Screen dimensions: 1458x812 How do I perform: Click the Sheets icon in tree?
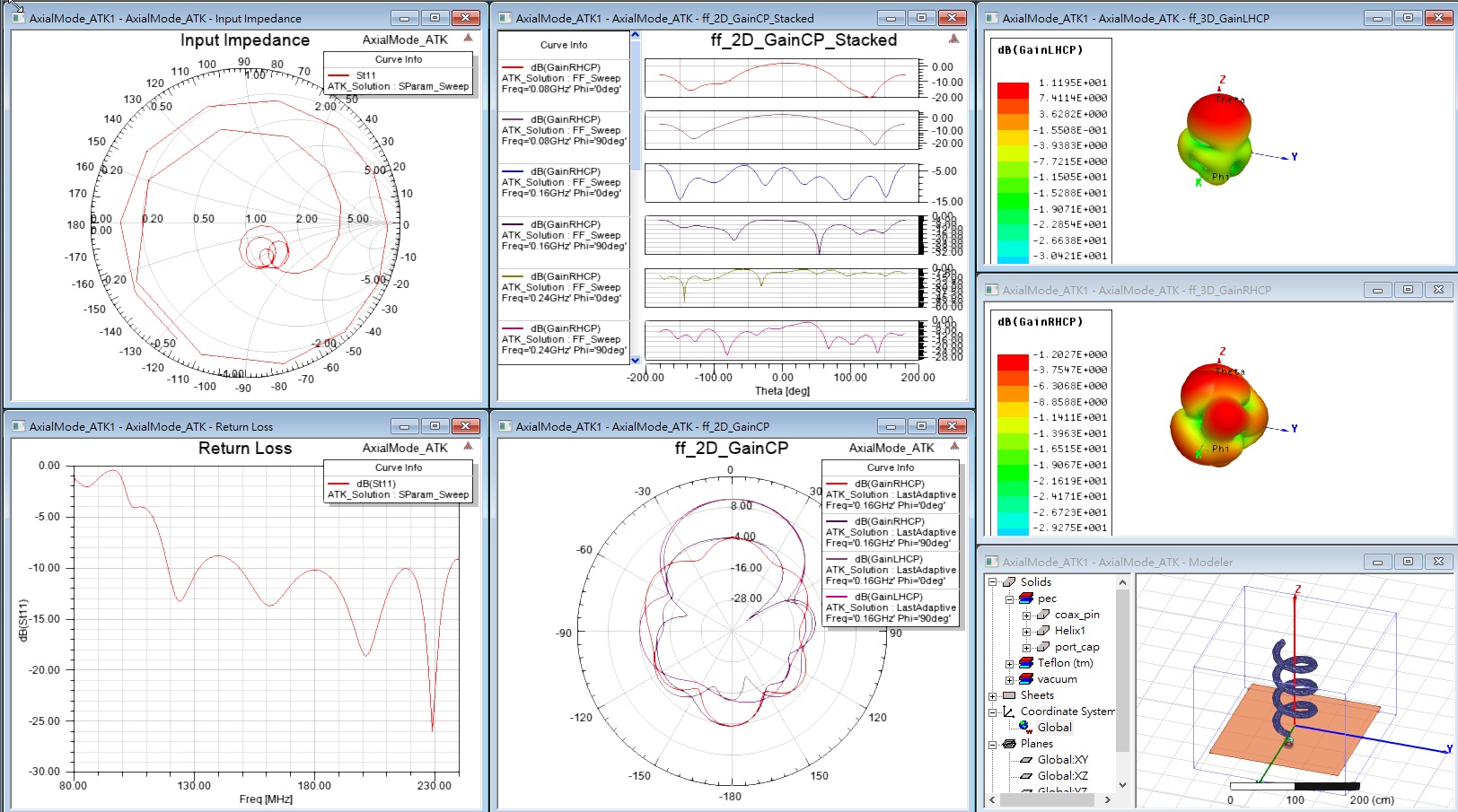tap(1009, 695)
